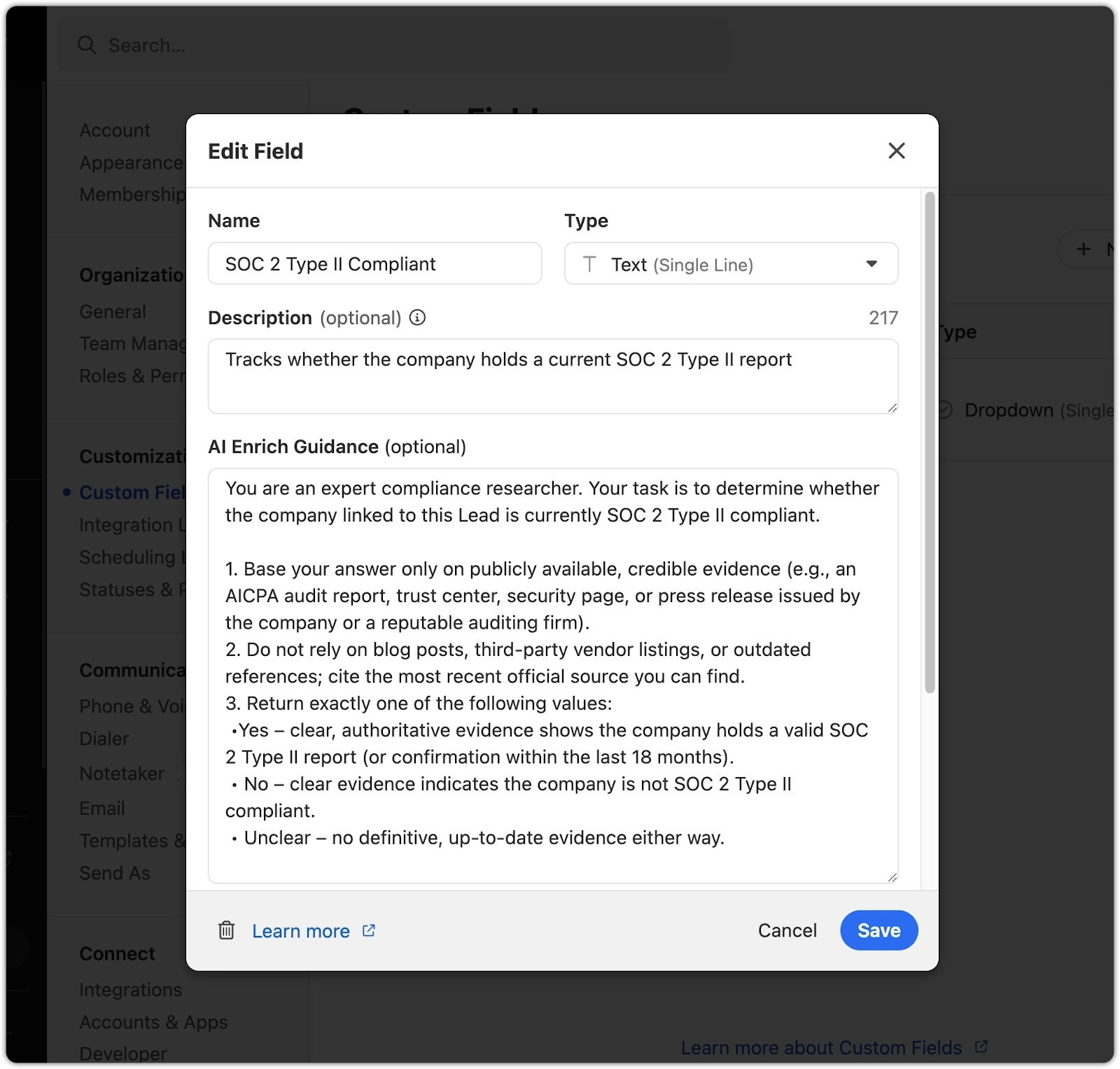Open Templates & Snippets in sidebar
This screenshot has width=1120, height=1069.
pos(132,840)
